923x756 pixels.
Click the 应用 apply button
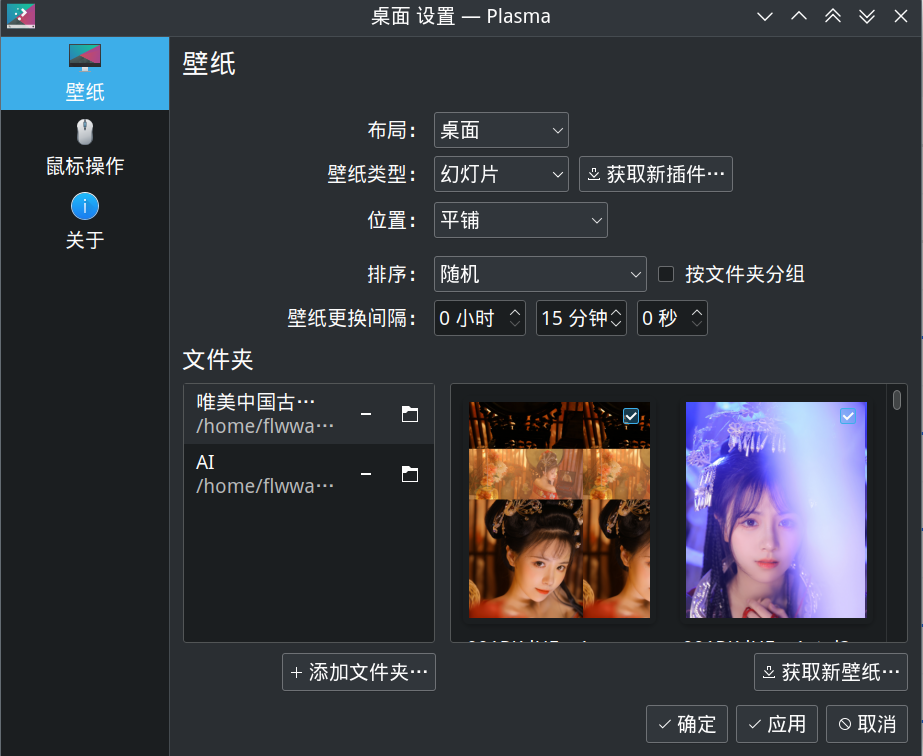[x=777, y=724]
